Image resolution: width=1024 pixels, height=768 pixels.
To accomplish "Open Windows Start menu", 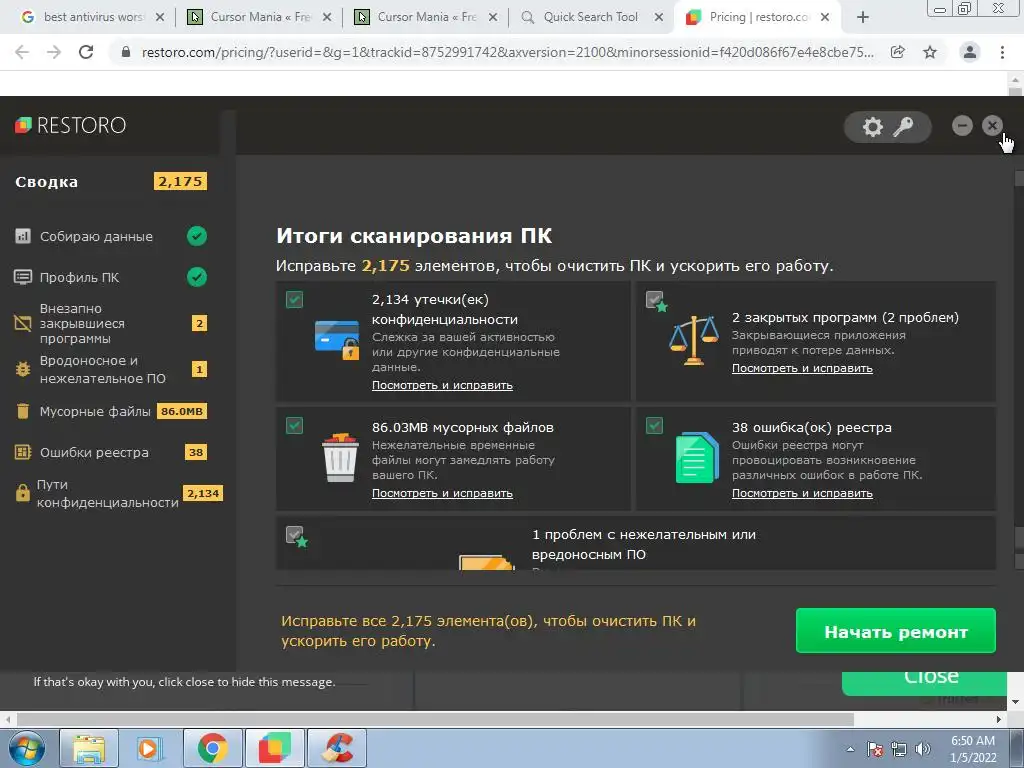I will point(26,748).
